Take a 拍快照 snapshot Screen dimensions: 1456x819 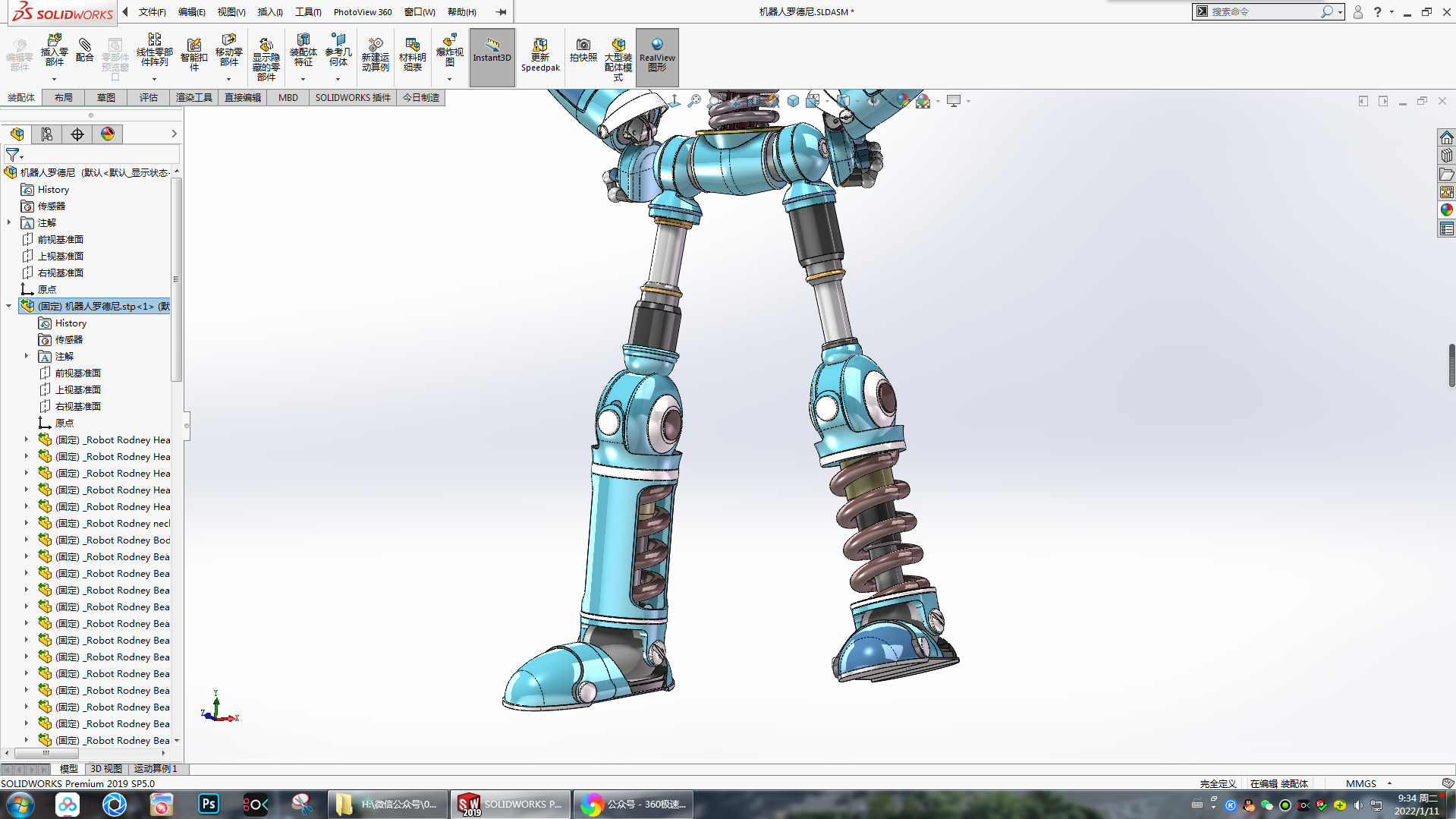pos(583,50)
